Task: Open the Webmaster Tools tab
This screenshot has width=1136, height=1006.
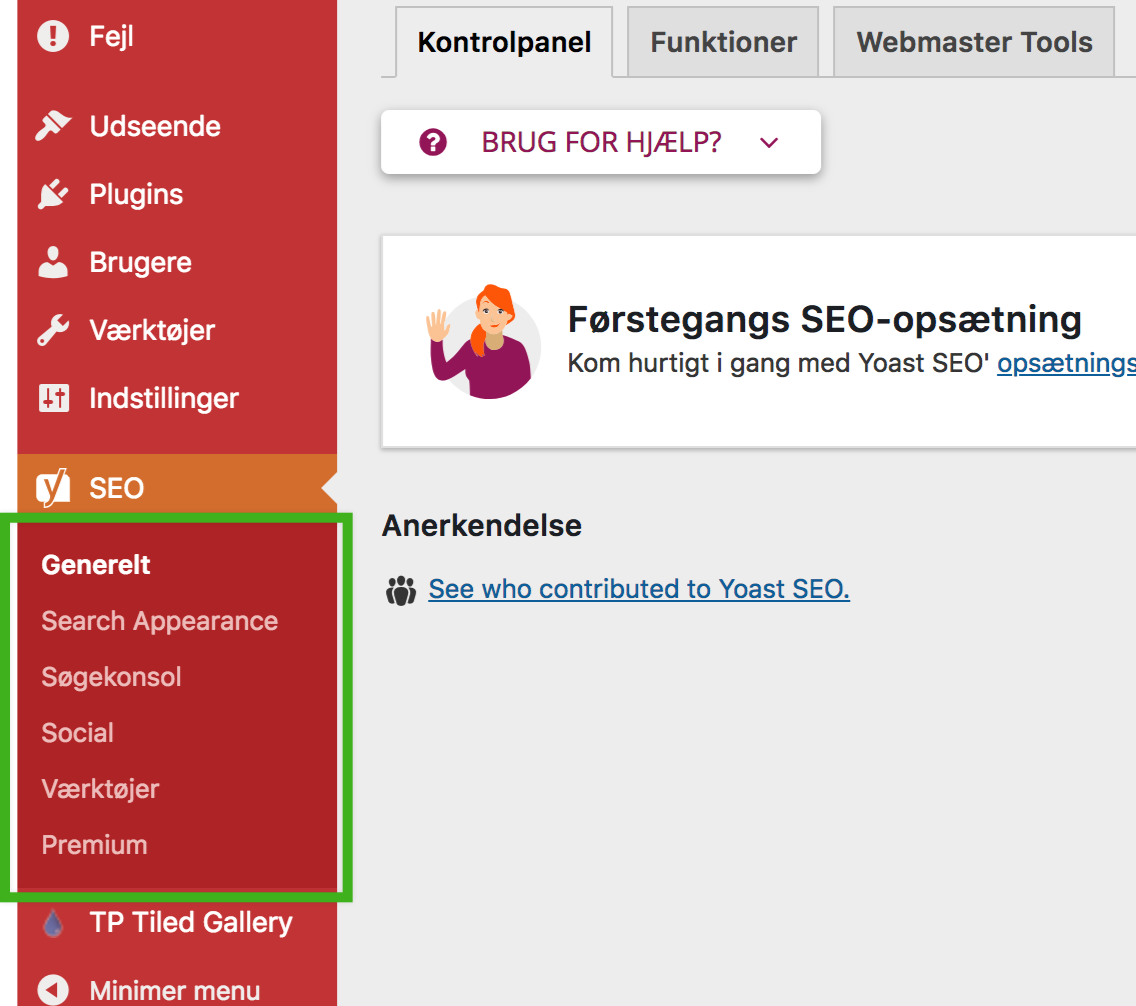Action: pyautogui.click(x=974, y=42)
